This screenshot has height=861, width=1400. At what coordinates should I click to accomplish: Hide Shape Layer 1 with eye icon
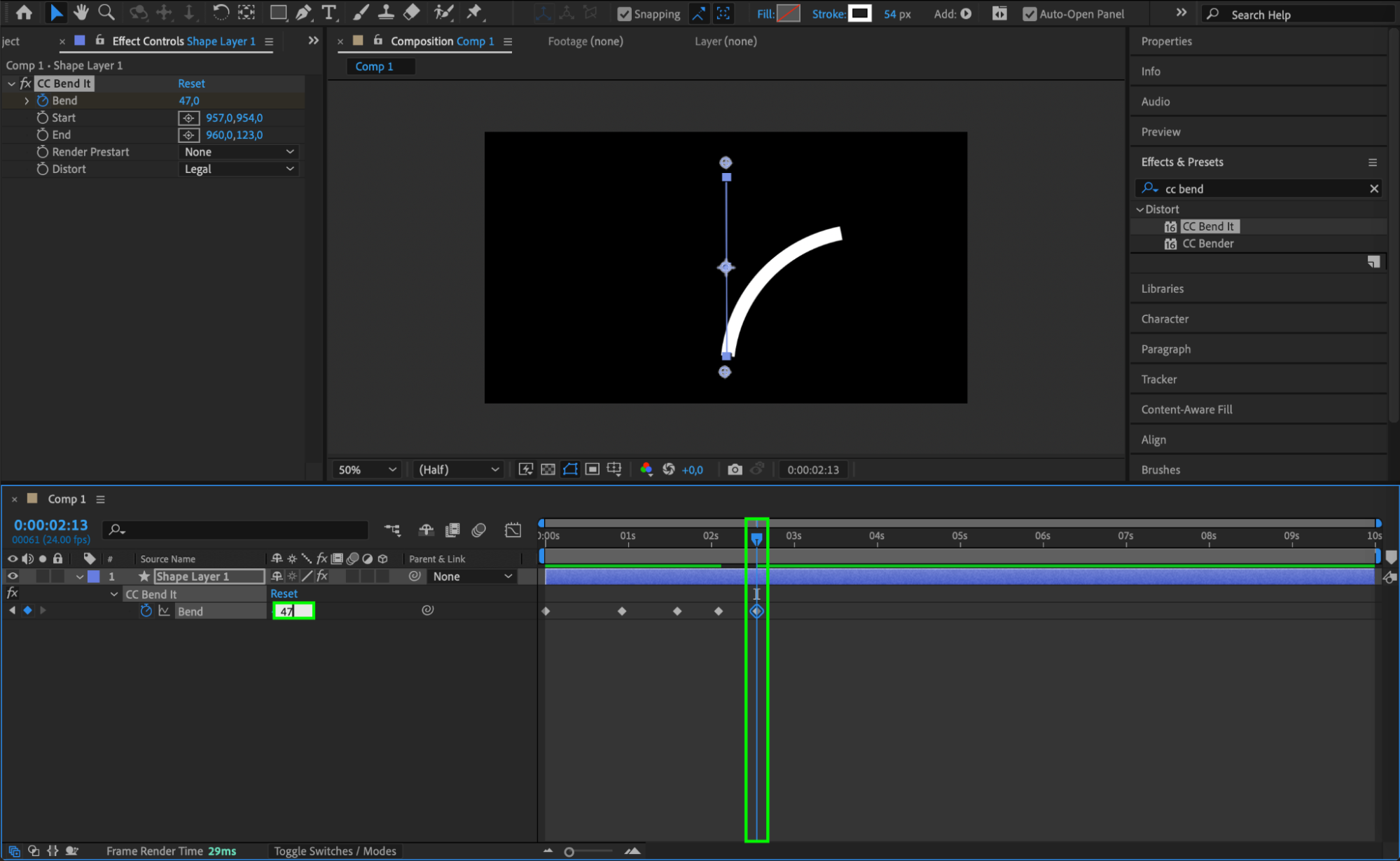point(13,577)
